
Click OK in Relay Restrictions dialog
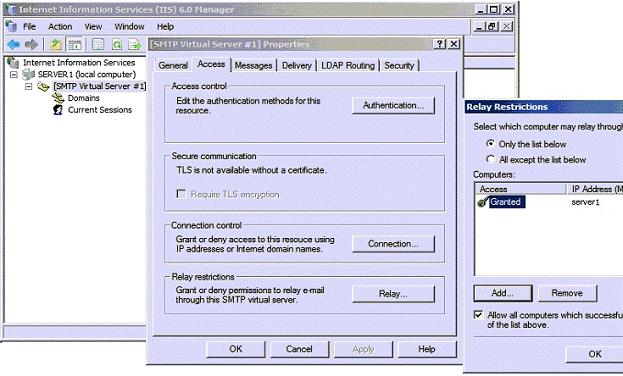594,354
